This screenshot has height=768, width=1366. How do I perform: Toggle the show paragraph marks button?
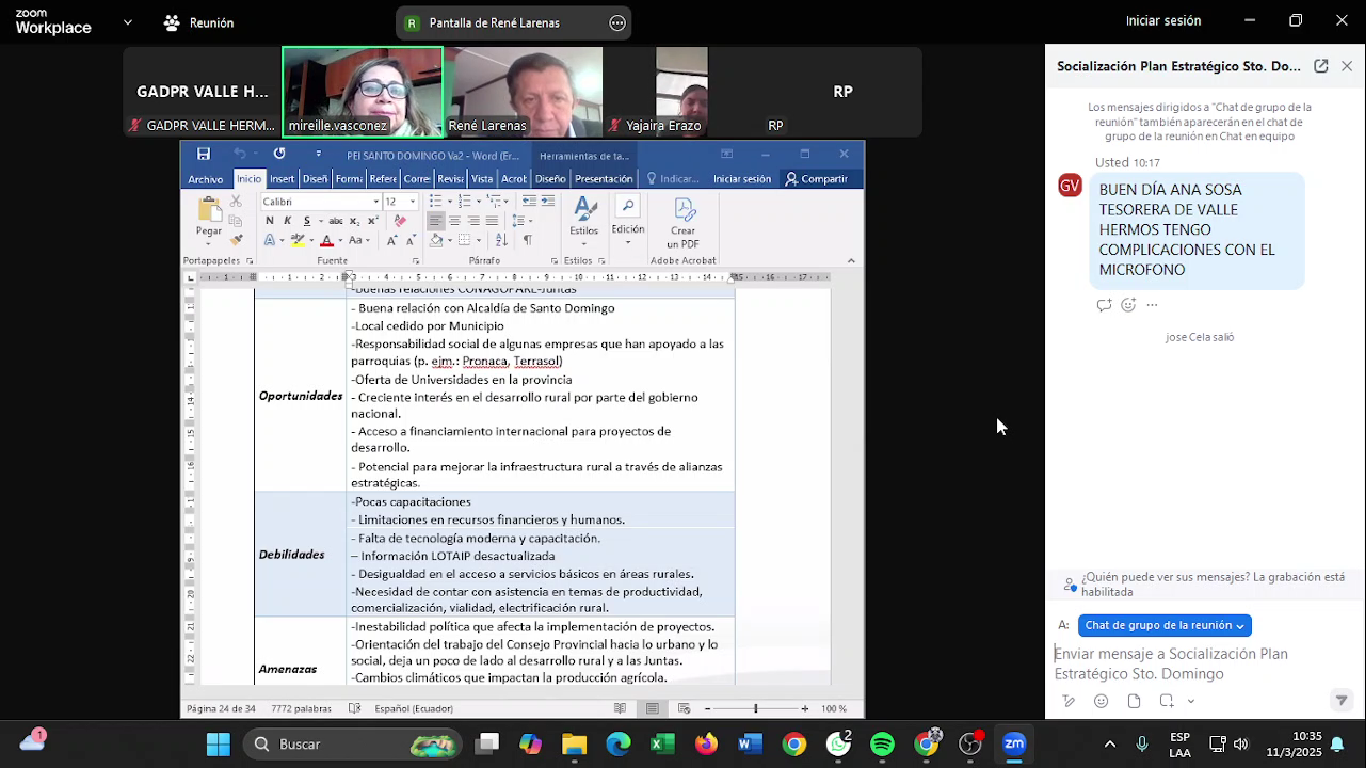click(527, 240)
